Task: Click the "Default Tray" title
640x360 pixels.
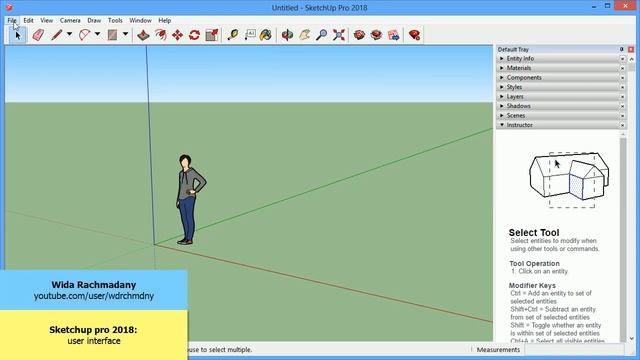Action: [x=513, y=49]
